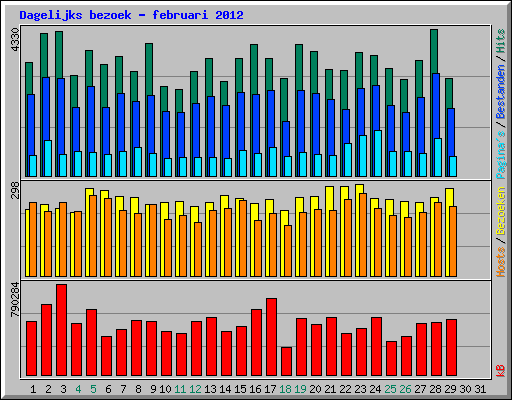Select the "4330" axis value
512x400 pixels.
(15, 40)
